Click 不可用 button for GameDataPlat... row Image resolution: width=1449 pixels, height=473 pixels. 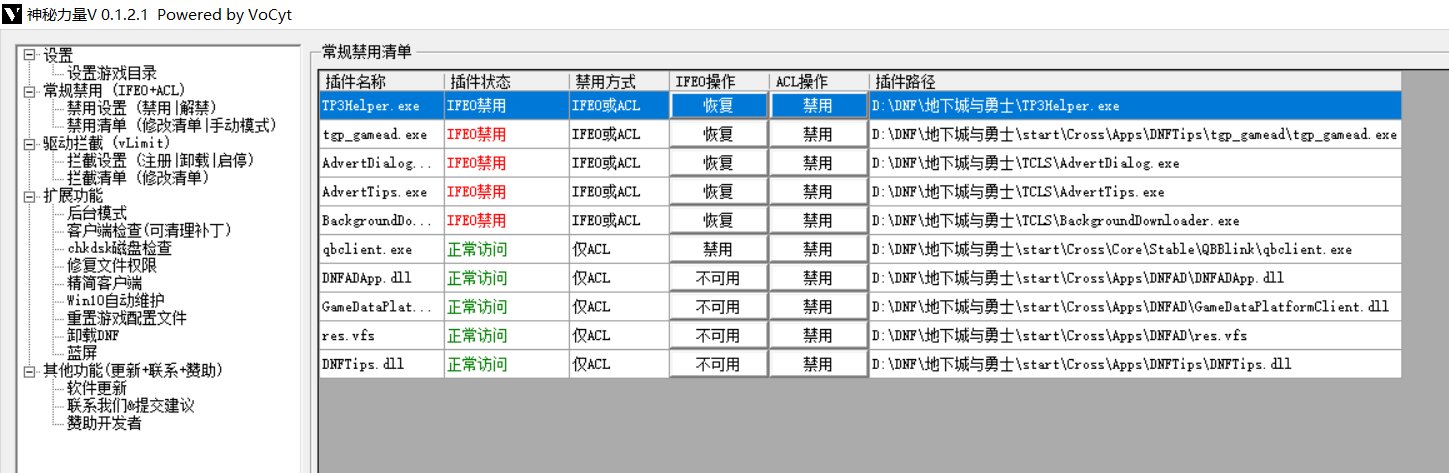[x=719, y=306]
